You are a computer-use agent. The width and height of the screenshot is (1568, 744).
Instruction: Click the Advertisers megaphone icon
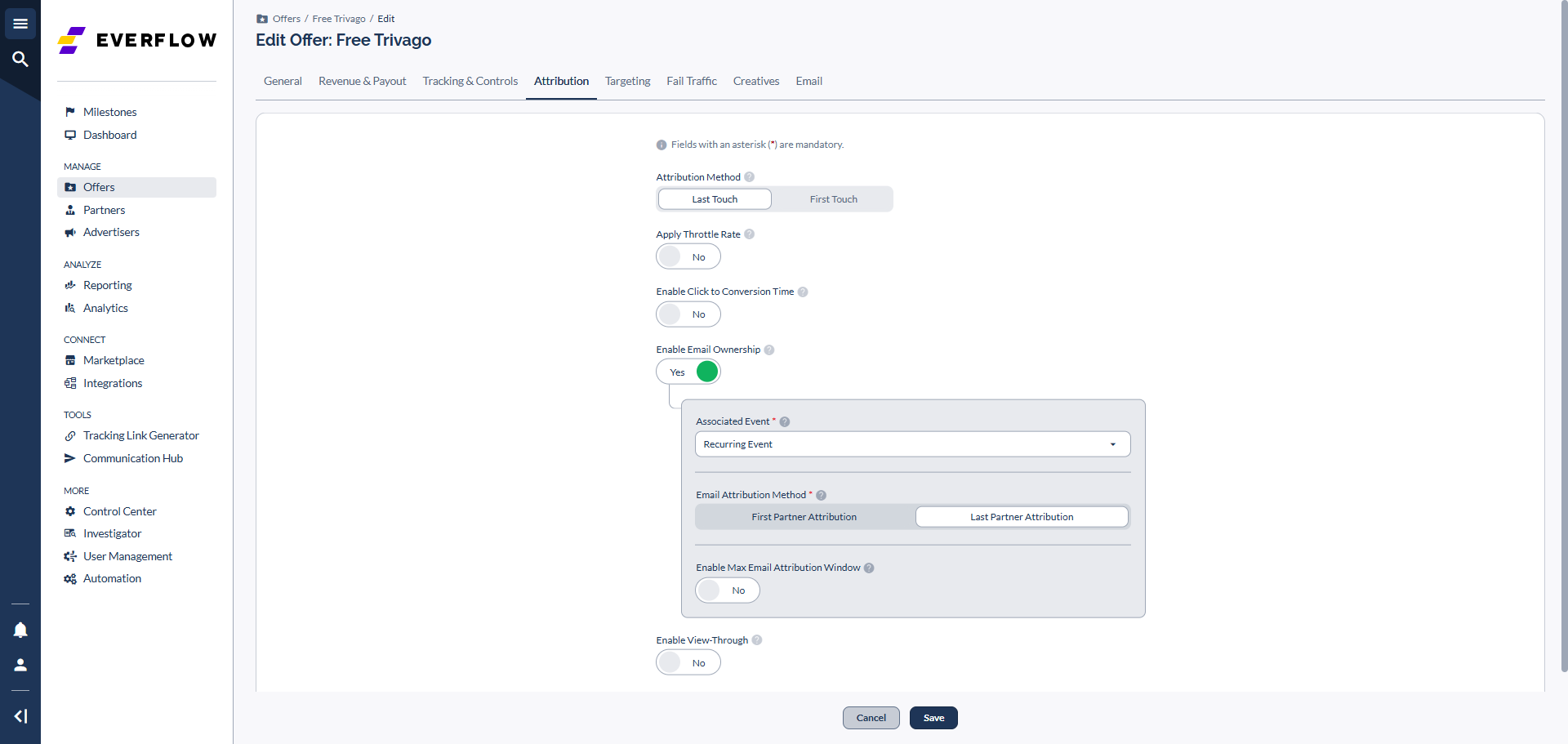70,233
